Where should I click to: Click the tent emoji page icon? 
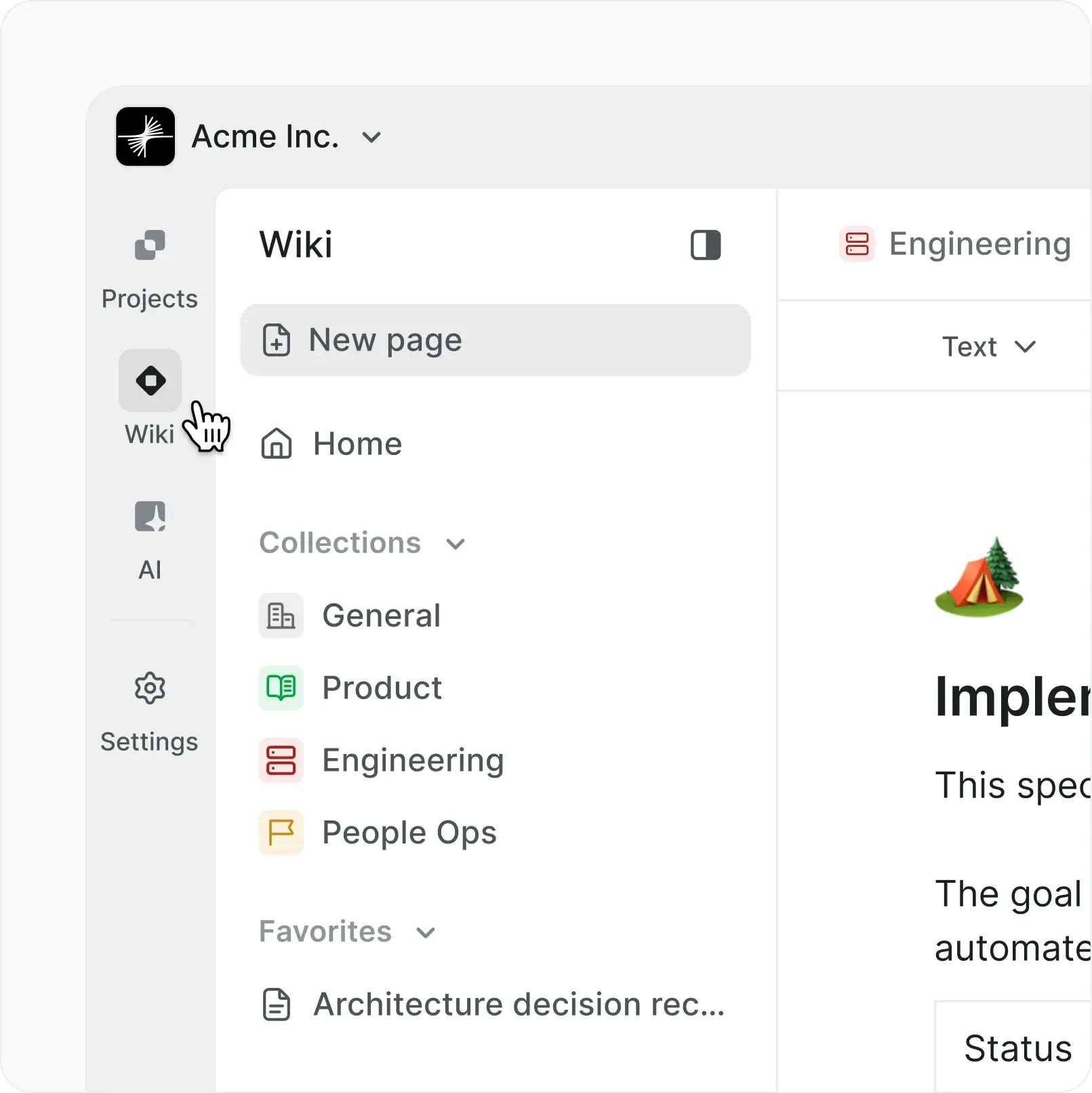[979, 578]
